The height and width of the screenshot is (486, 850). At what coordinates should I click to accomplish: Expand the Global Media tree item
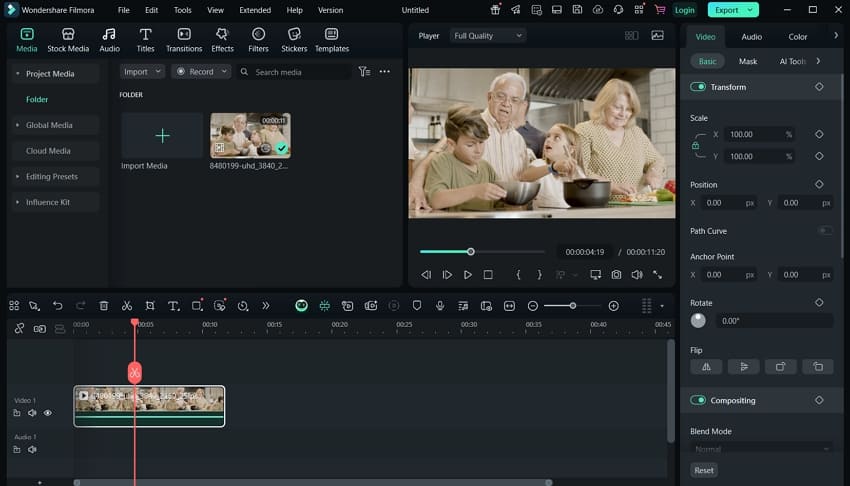point(17,125)
